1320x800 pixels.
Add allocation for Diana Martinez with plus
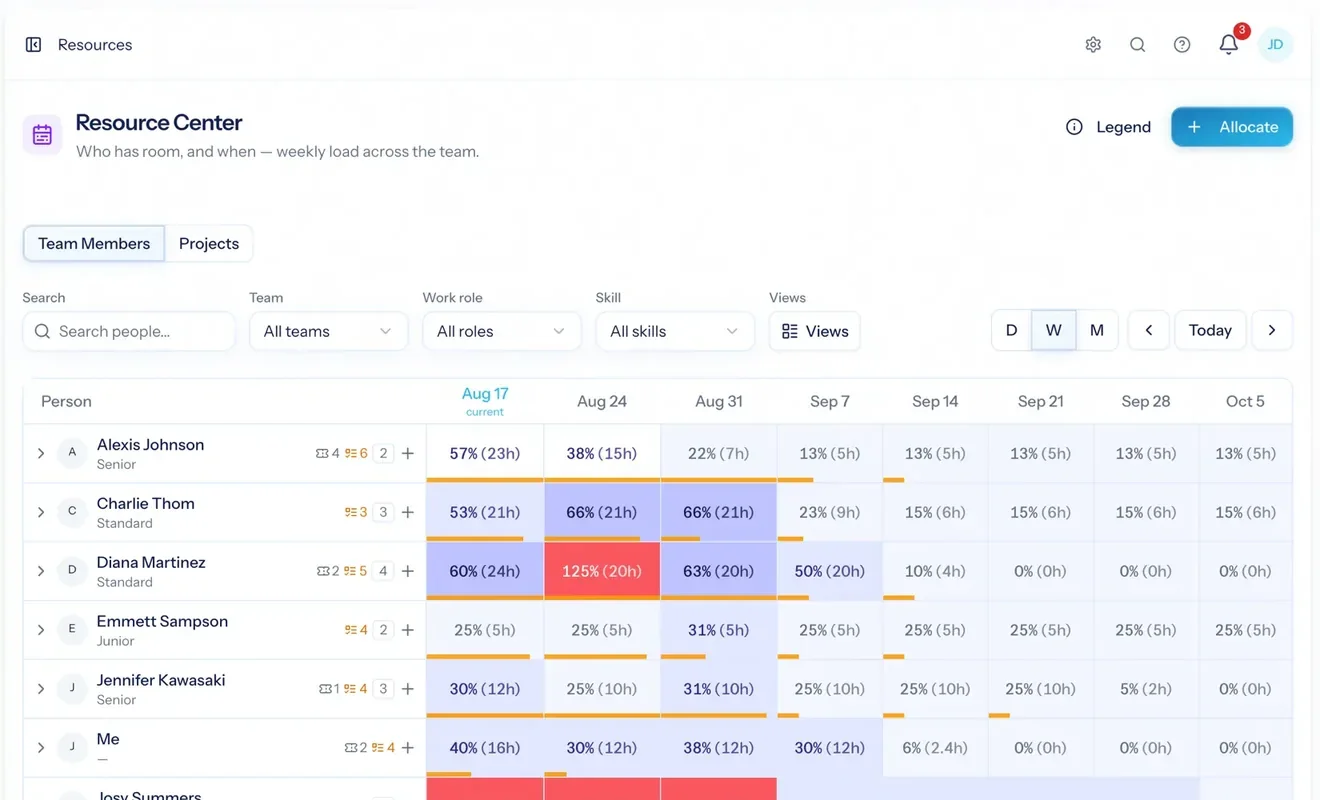click(408, 572)
